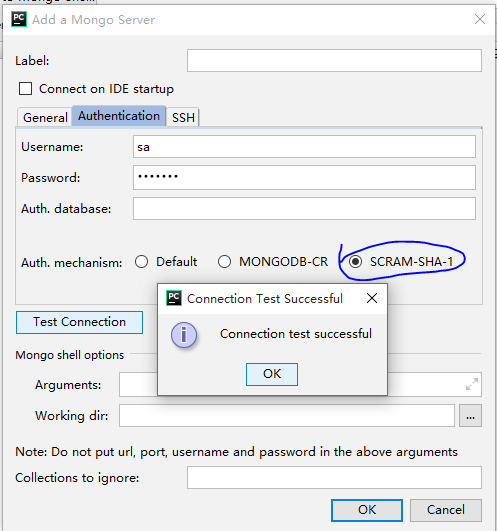Click the 'Mongo shell options' section label
Screen dimensions: 497x531
pos(69,355)
